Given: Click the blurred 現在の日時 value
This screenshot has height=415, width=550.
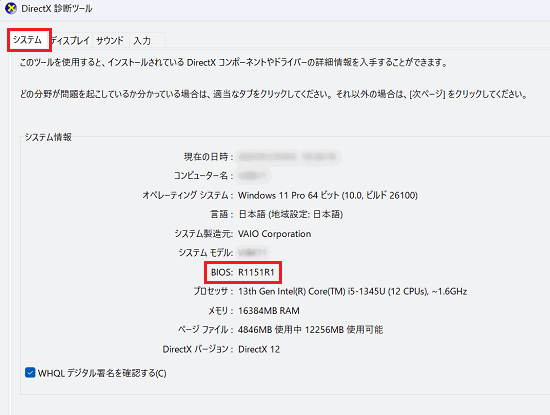Looking at the screenshot, I should [289, 156].
